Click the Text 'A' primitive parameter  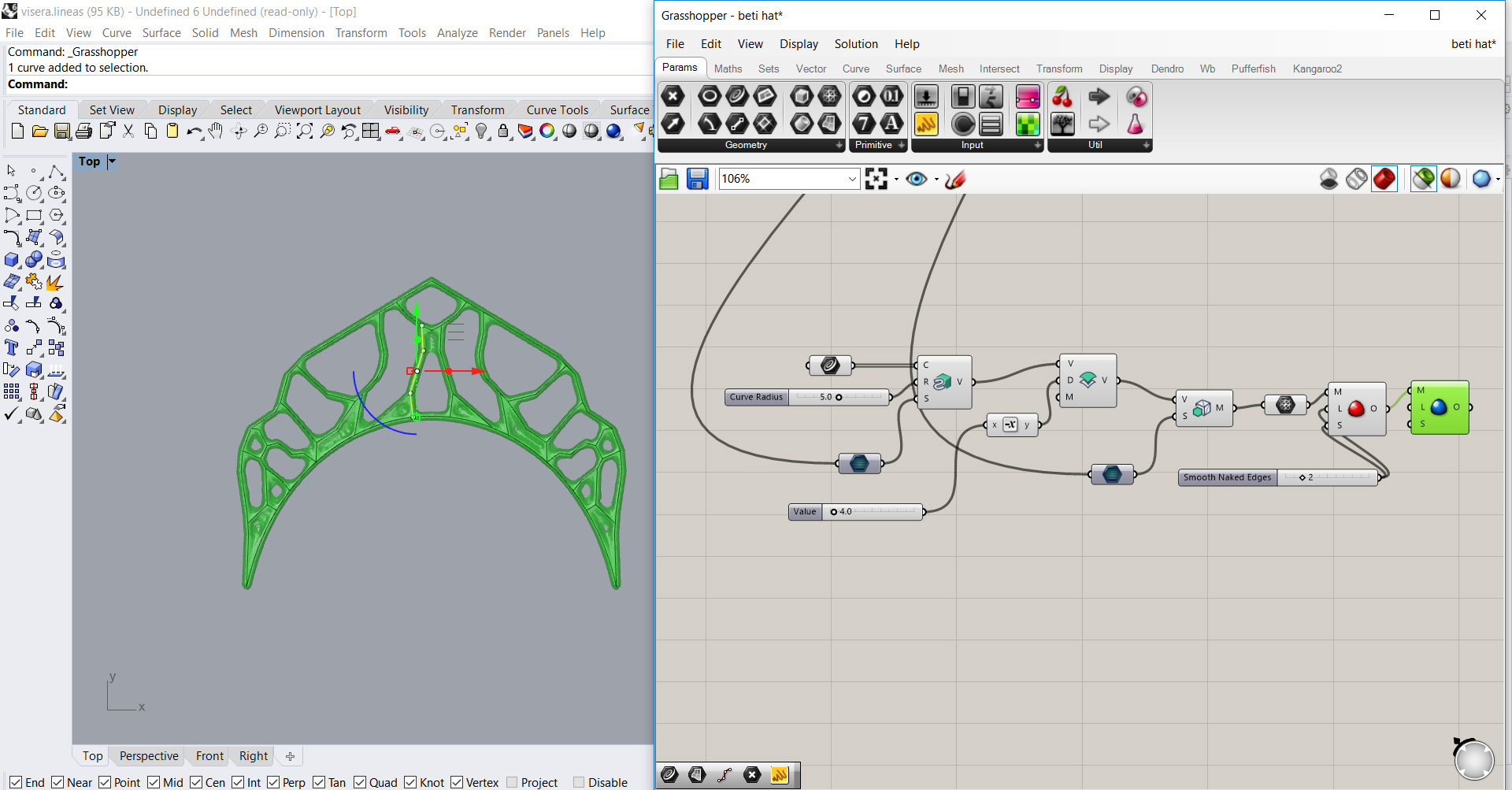(891, 124)
